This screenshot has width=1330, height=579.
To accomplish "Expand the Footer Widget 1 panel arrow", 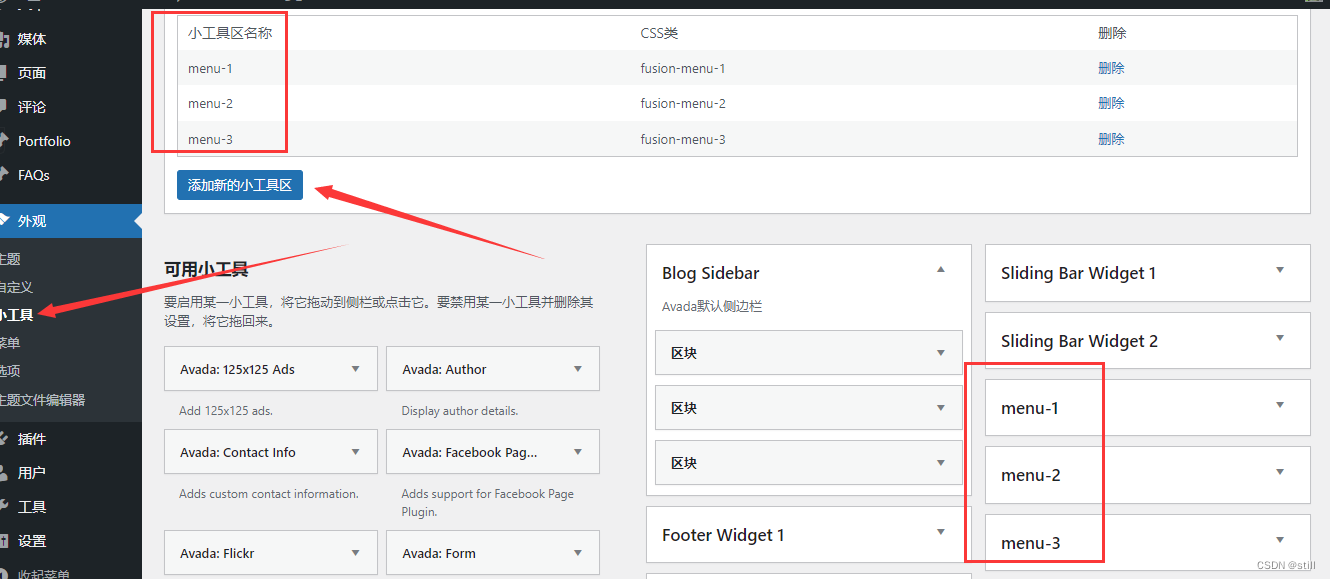I will [x=941, y=532].
